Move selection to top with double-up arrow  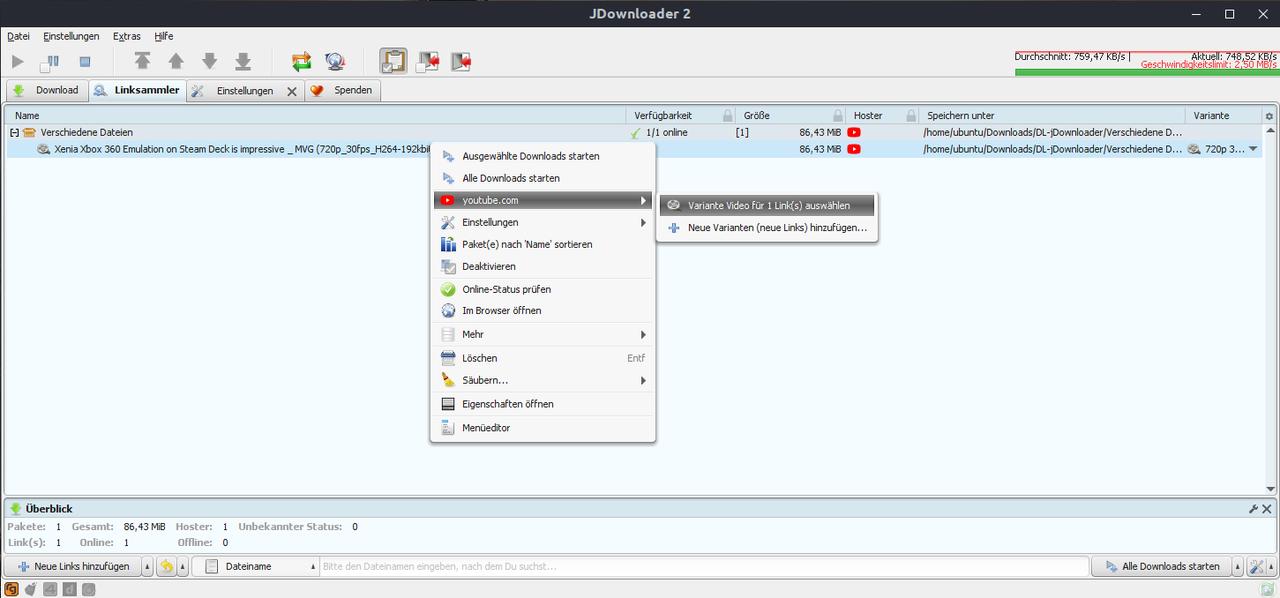click(142, 62)
